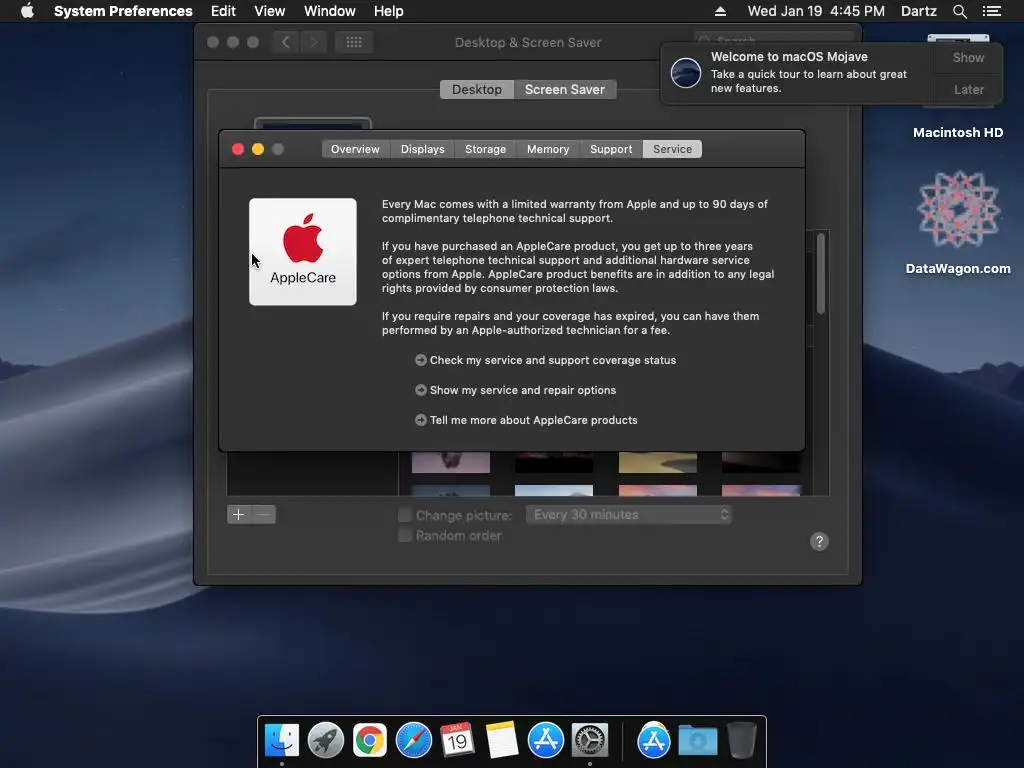Viewport: 1024px width, 768px height.
Task: Toggle the Random order checkbox
Action: 405,536
